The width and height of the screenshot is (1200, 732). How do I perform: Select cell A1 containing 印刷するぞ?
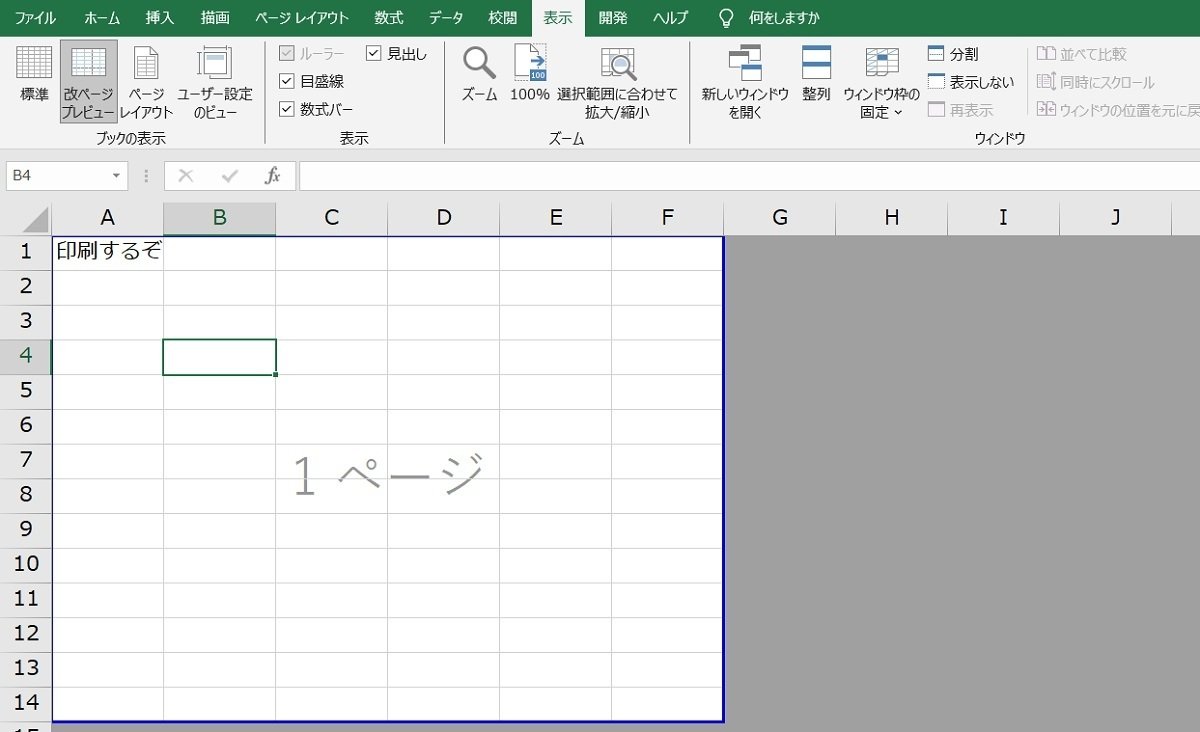coord(107,251)
